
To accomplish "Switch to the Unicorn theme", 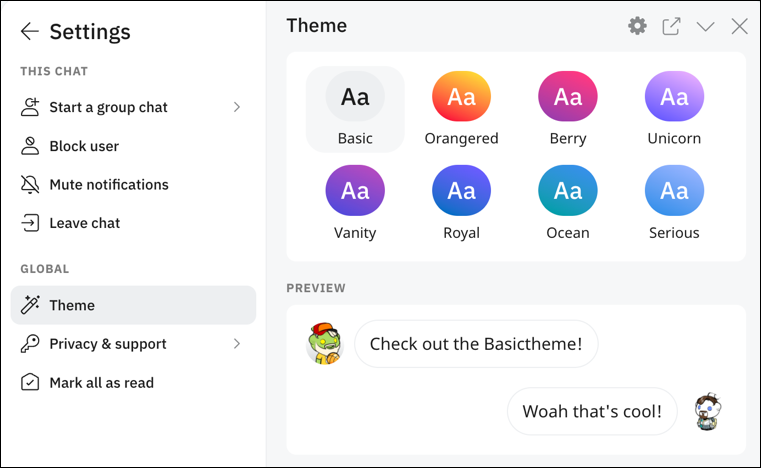I will tap(674, 97).
